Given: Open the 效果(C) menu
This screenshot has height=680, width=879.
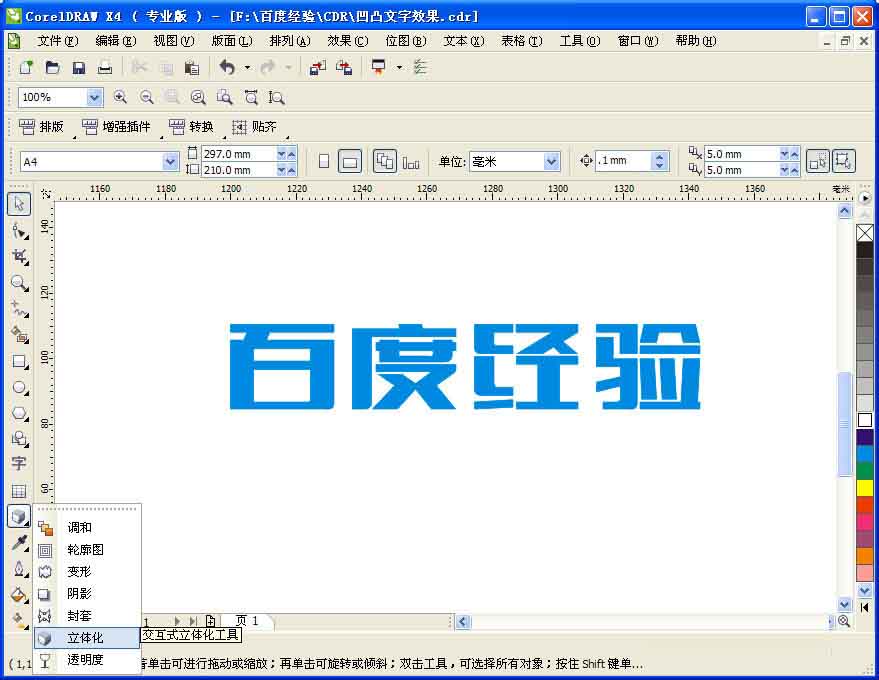Looking at the screenshot, I should point(348,41).
